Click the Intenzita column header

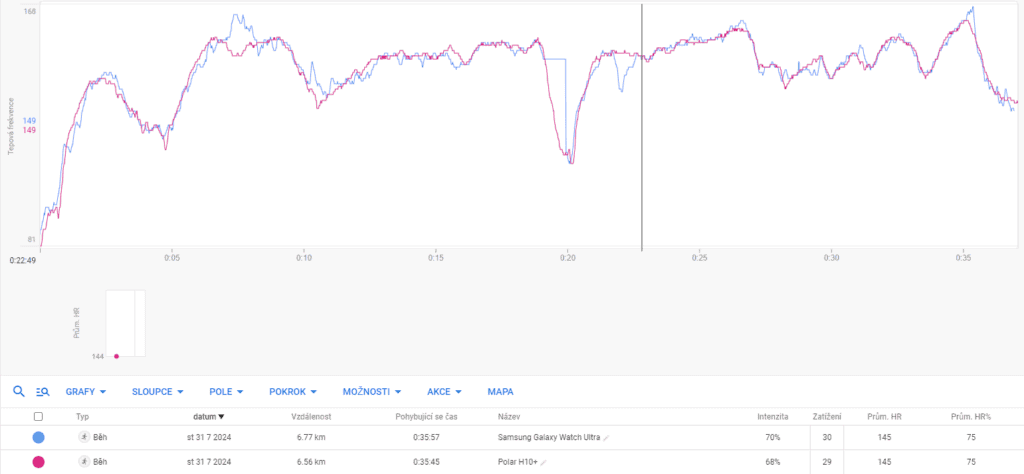point(773,416)
